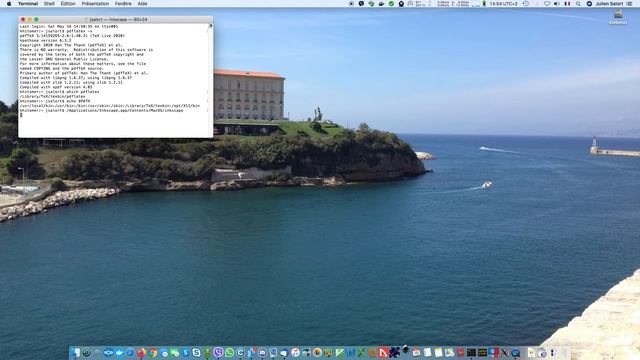Open WhatsApp from the Dock
The height and width of the screenshot is (360, 640).
(229, 352)
